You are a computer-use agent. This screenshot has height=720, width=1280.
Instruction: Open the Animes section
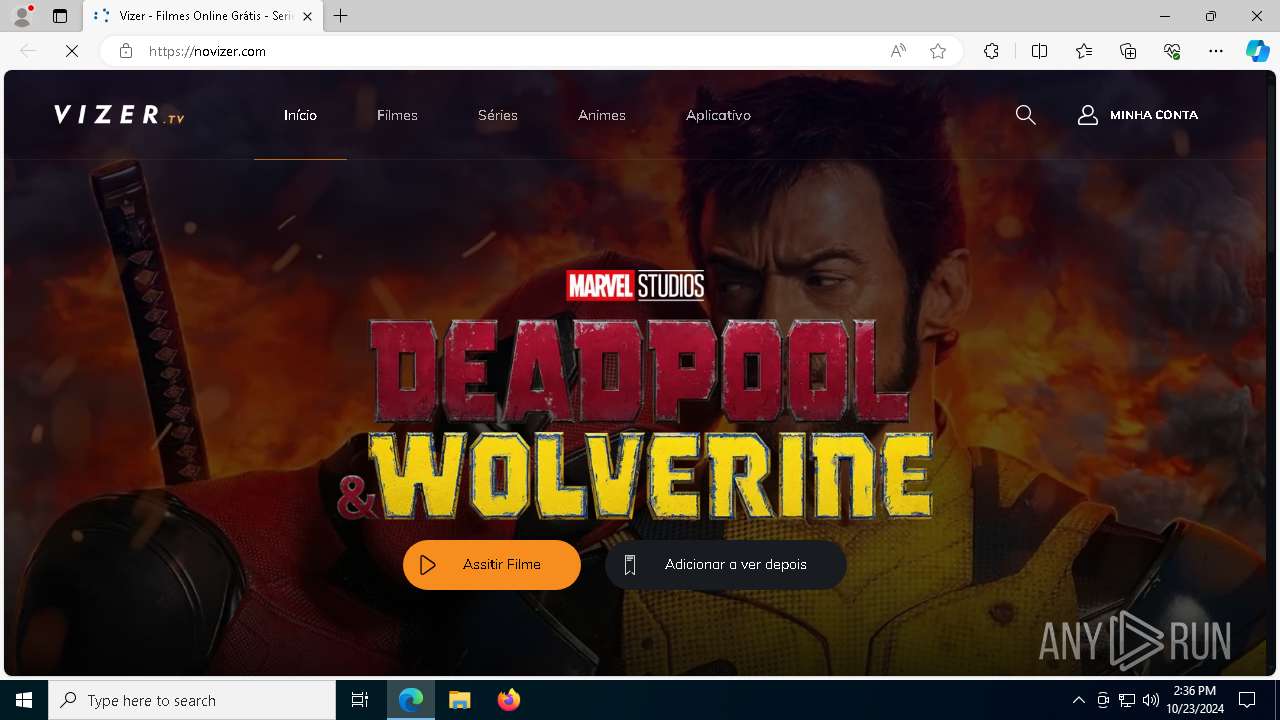pyautogui.click(x=601, y=115)
